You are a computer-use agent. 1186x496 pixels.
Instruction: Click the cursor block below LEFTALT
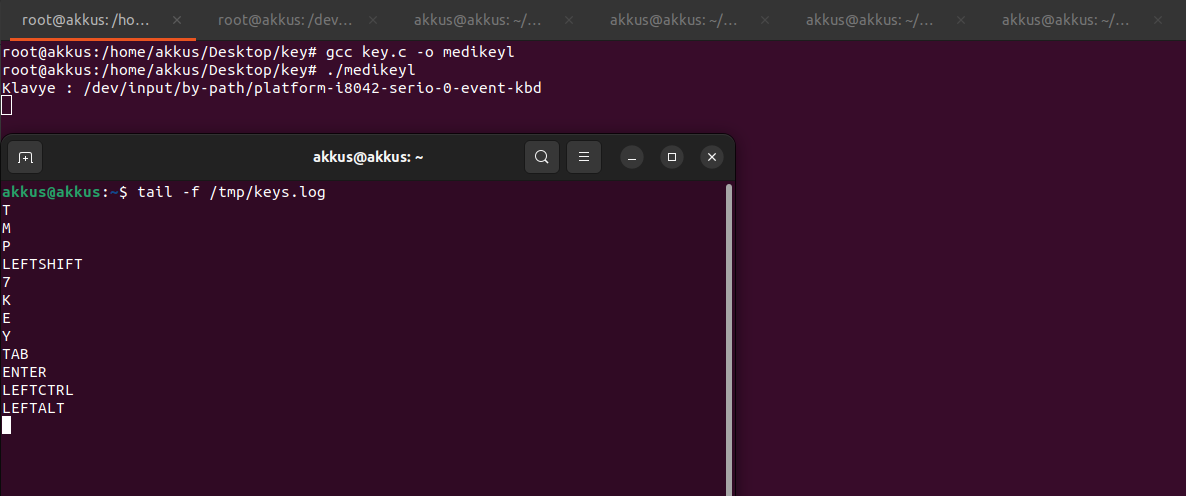tap(7, 425)
